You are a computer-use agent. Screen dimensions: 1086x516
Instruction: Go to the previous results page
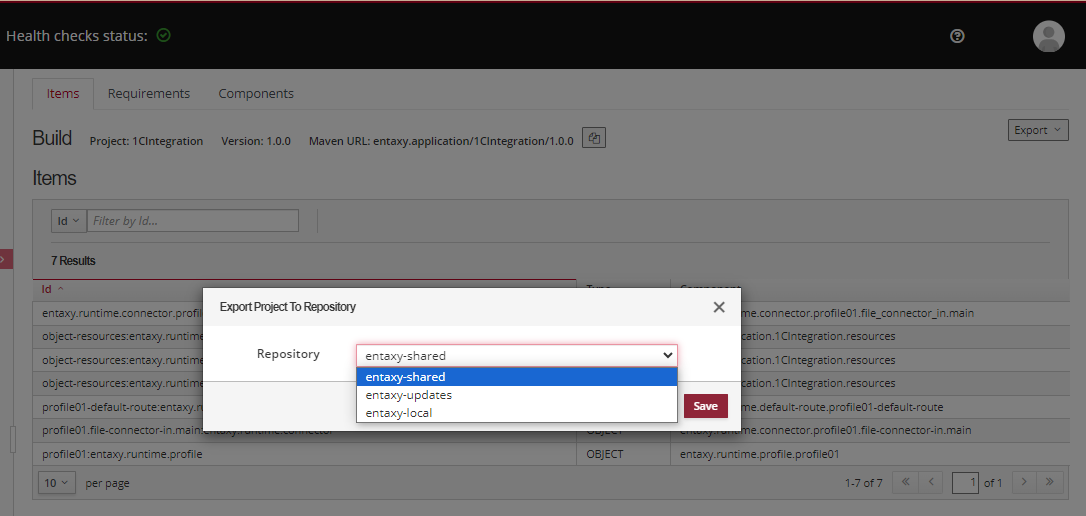[930, 483]
